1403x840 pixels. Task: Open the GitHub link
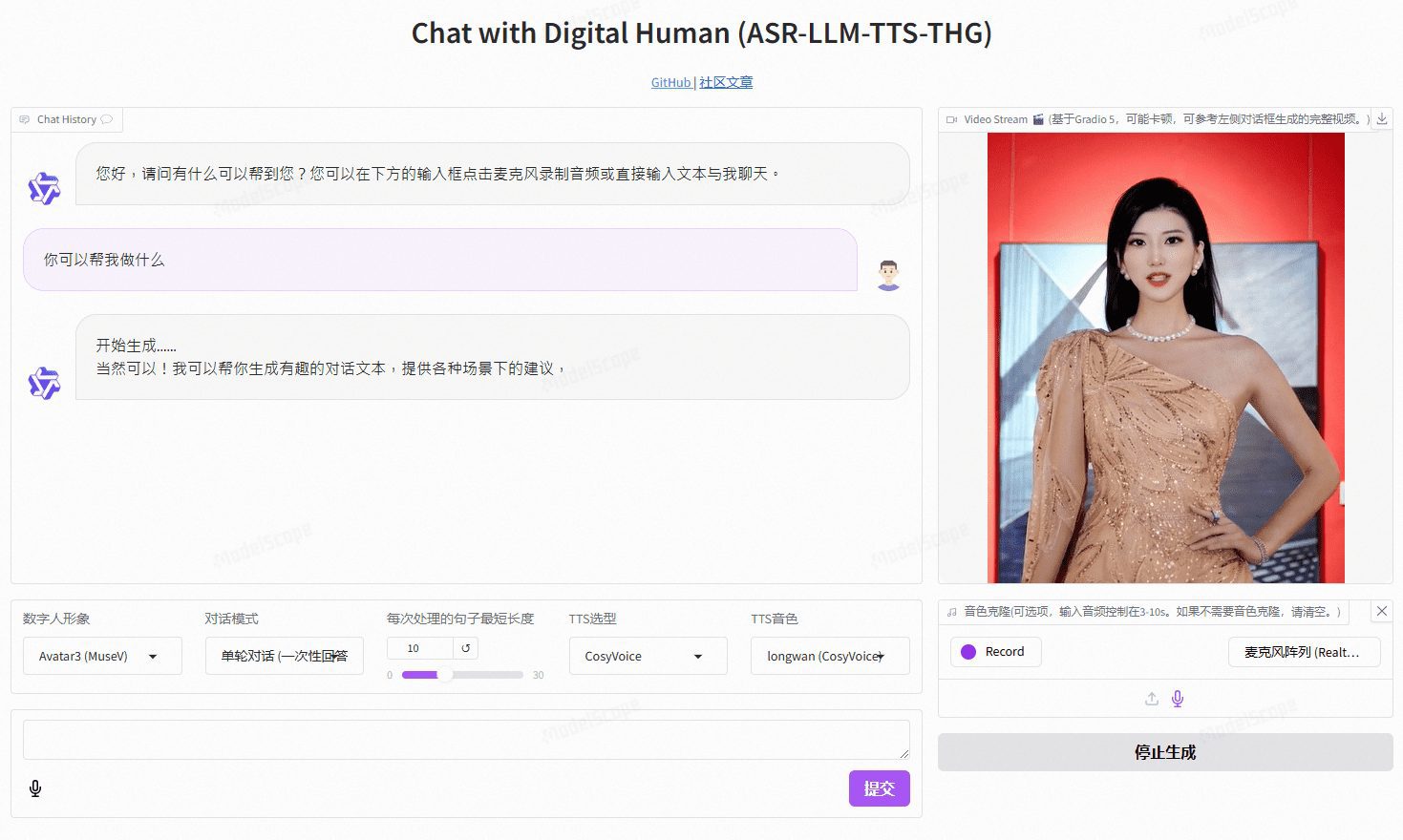click(x=670, y=83)
